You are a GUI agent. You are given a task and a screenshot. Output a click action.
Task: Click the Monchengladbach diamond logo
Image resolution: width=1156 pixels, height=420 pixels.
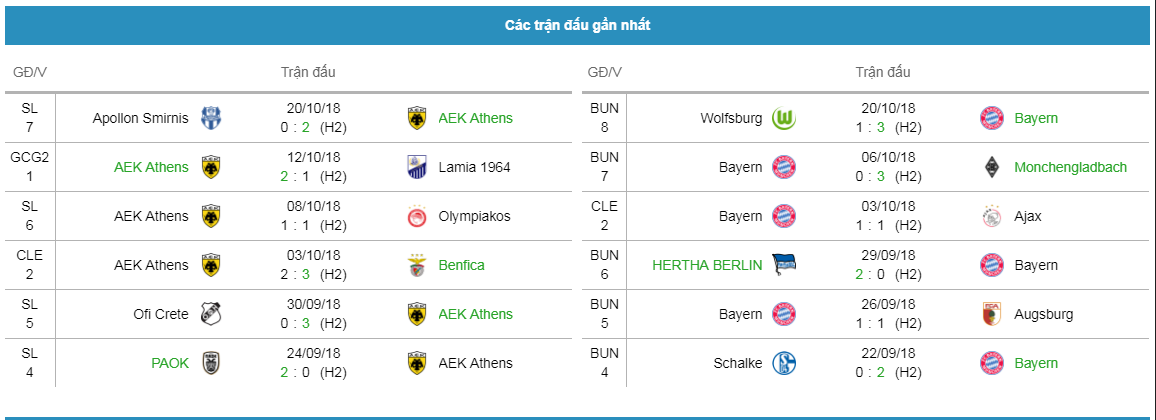pyautogui.click(x=992, y=167)
